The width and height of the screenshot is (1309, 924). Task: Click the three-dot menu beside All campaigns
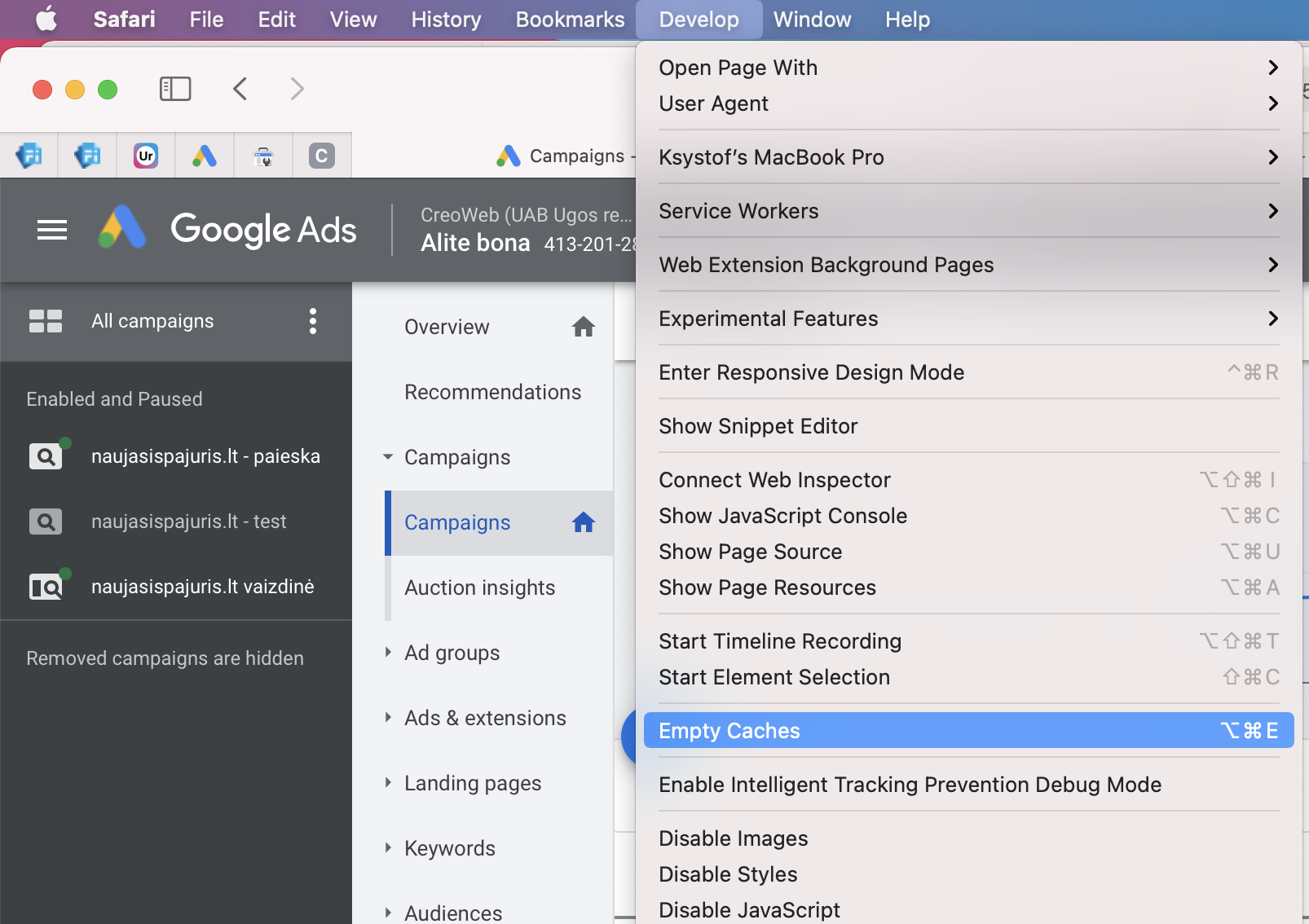pos(312,321)
